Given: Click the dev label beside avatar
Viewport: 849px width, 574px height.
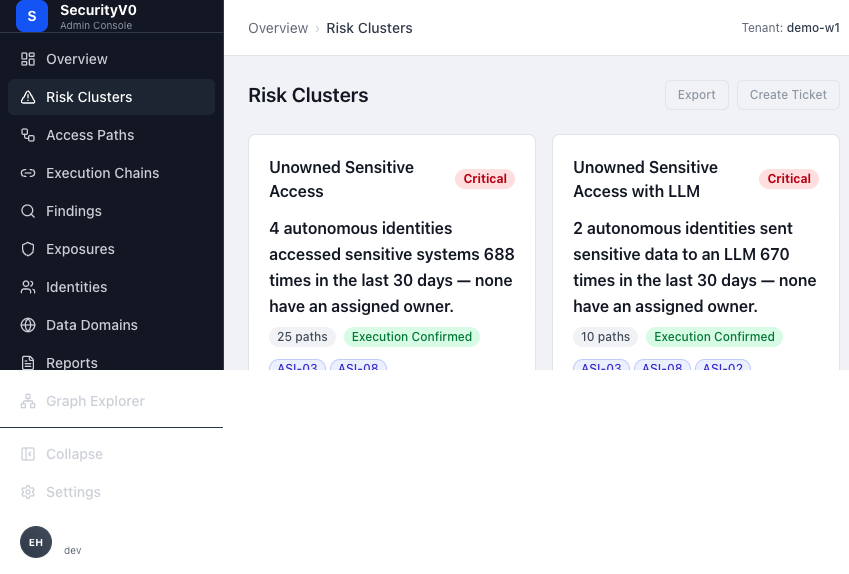Looking at the screenshot, I should coord(73,551).
